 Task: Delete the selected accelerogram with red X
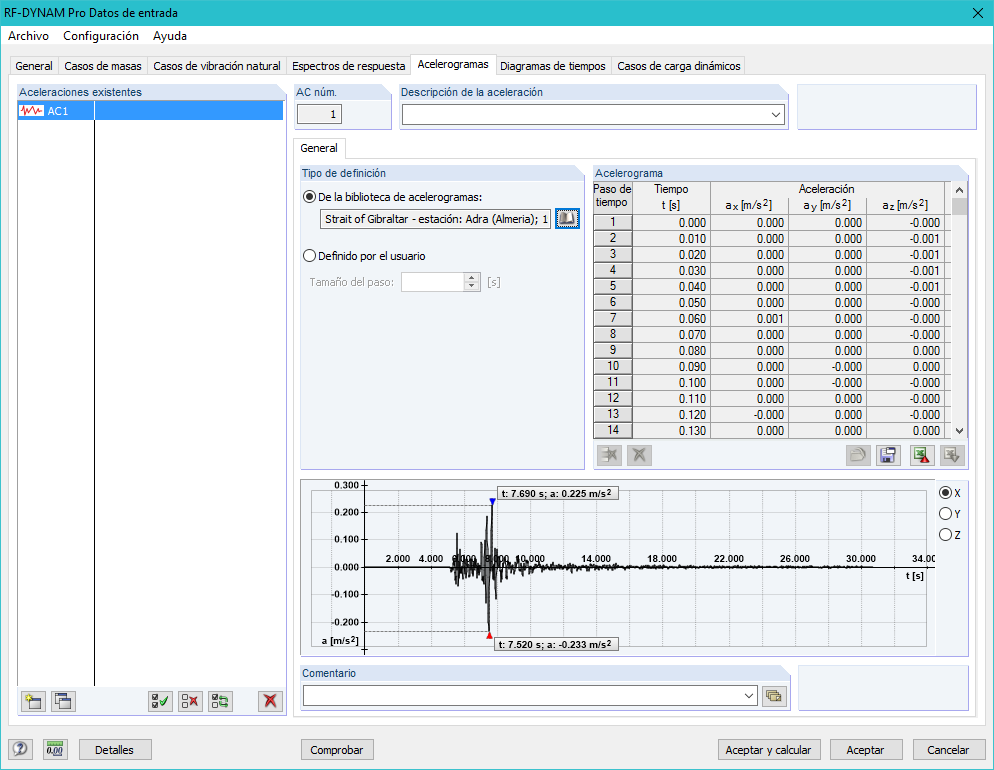click(270, 701)
